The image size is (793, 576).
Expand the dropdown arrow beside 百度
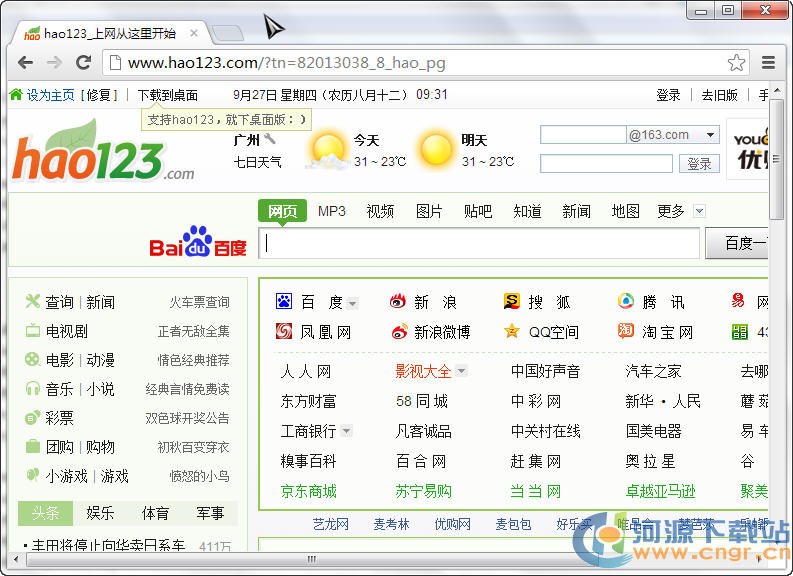click(352, 303)
